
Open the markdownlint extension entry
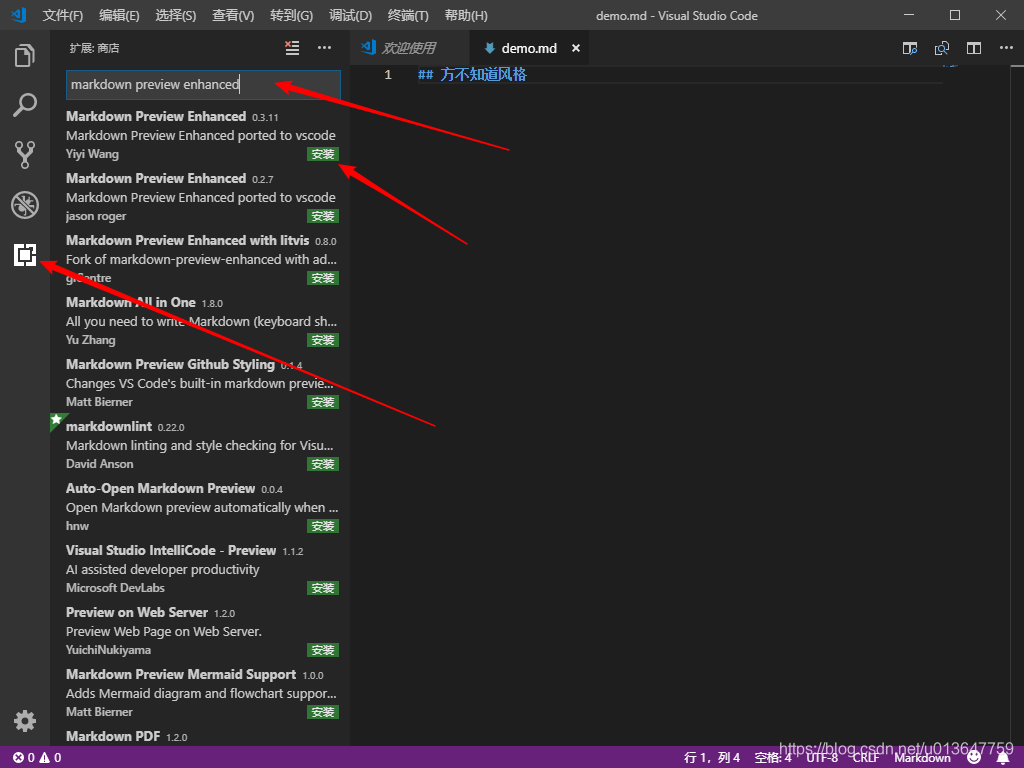pos(200,445)
